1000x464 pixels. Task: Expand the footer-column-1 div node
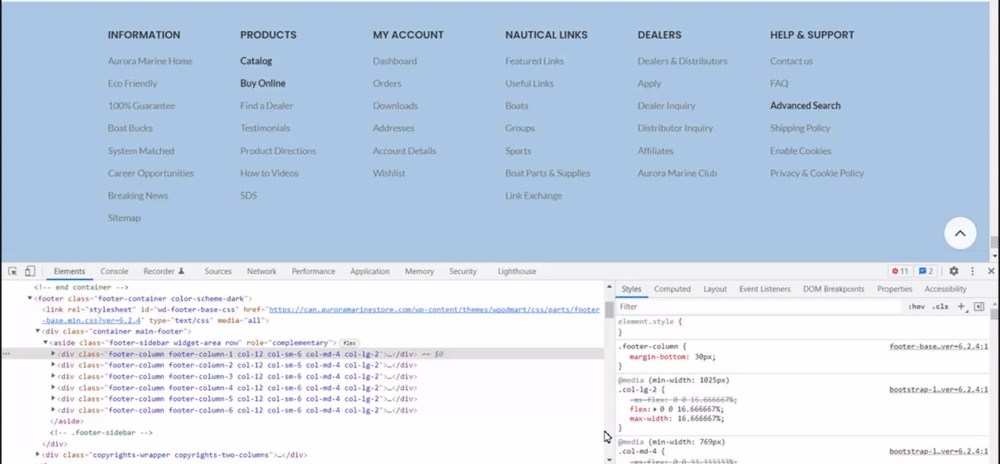(x=54, y=354)
